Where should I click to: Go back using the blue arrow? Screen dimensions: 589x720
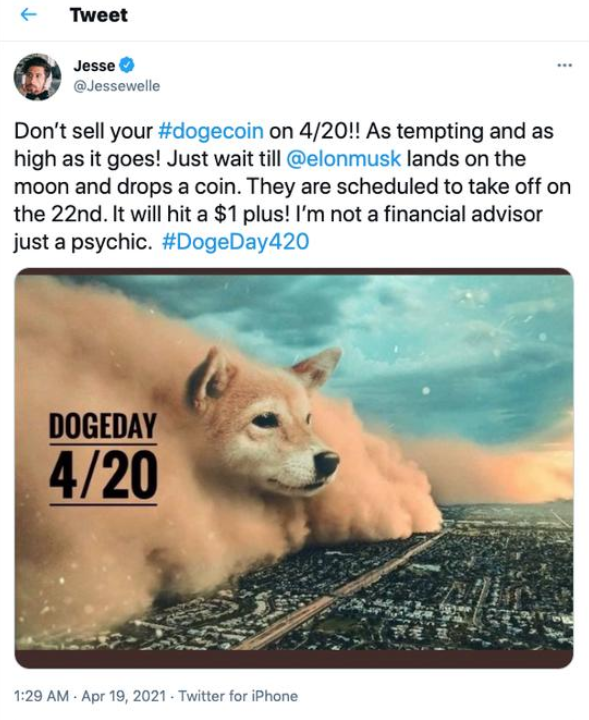point(29,15)
